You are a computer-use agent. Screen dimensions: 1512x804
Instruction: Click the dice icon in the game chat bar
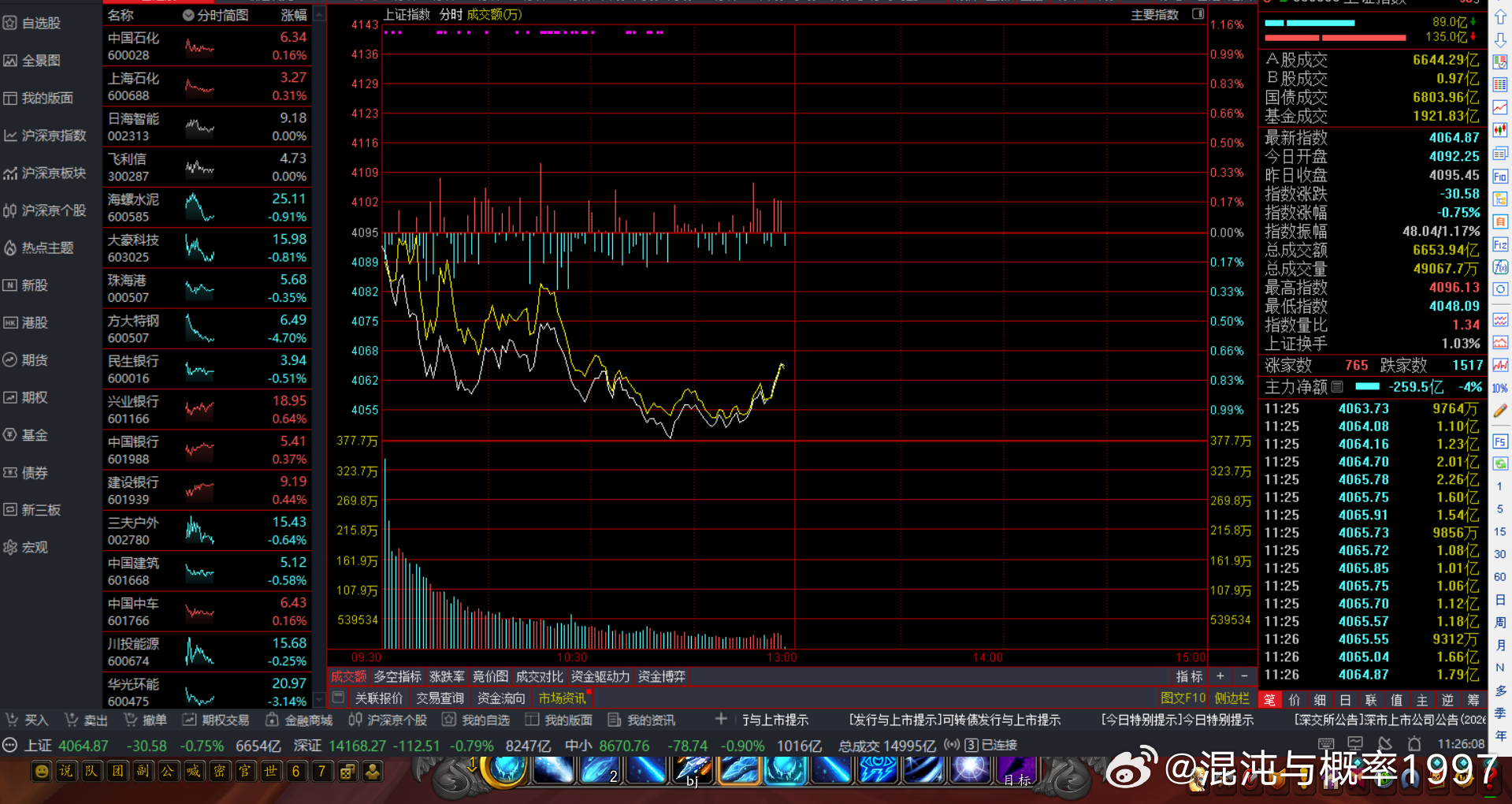pyautogui.click(x=347, y=771)
